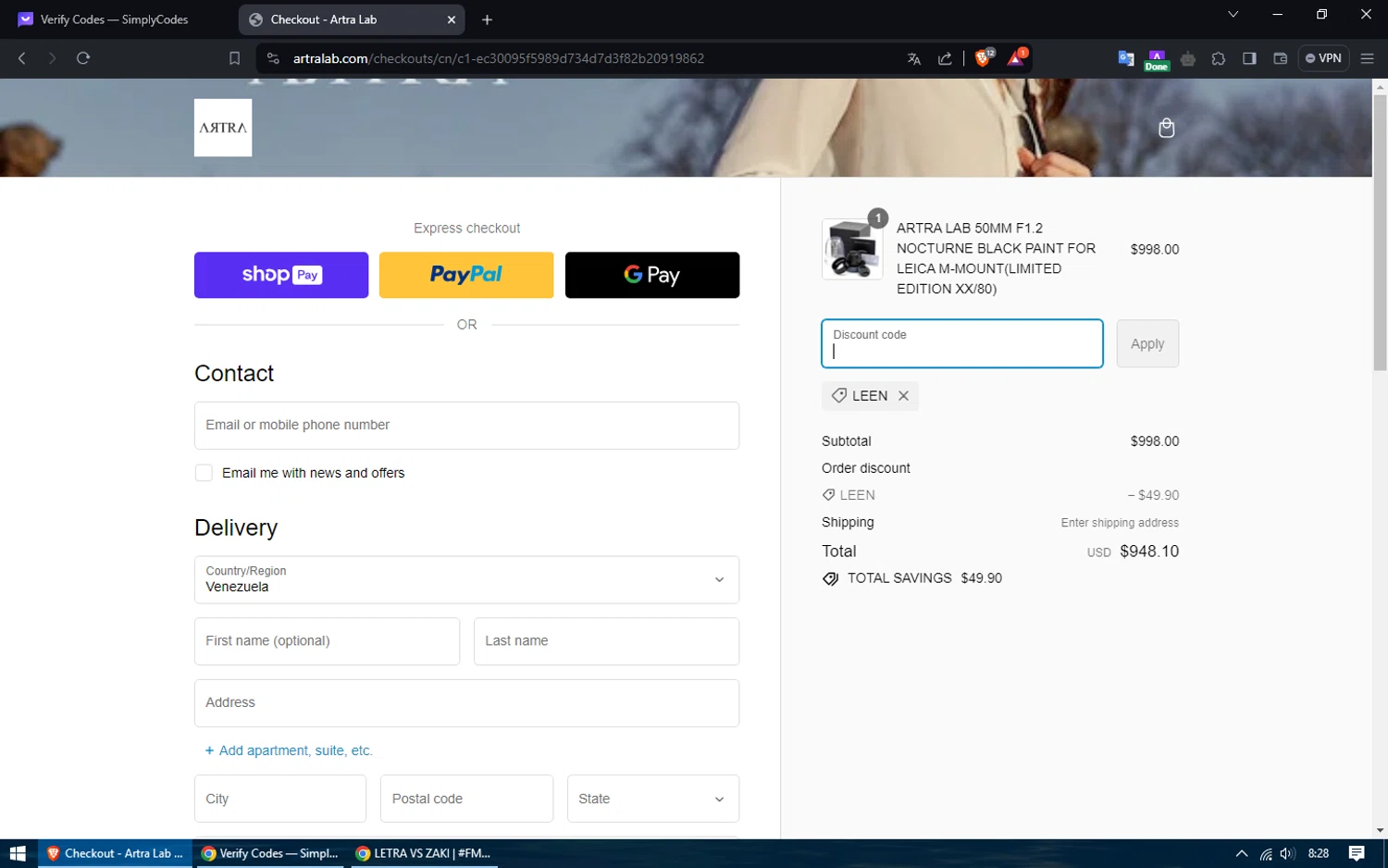Open Brave Shields icon
The height and width of the screenshot is (868, 1388).
[x=984, y=57]
